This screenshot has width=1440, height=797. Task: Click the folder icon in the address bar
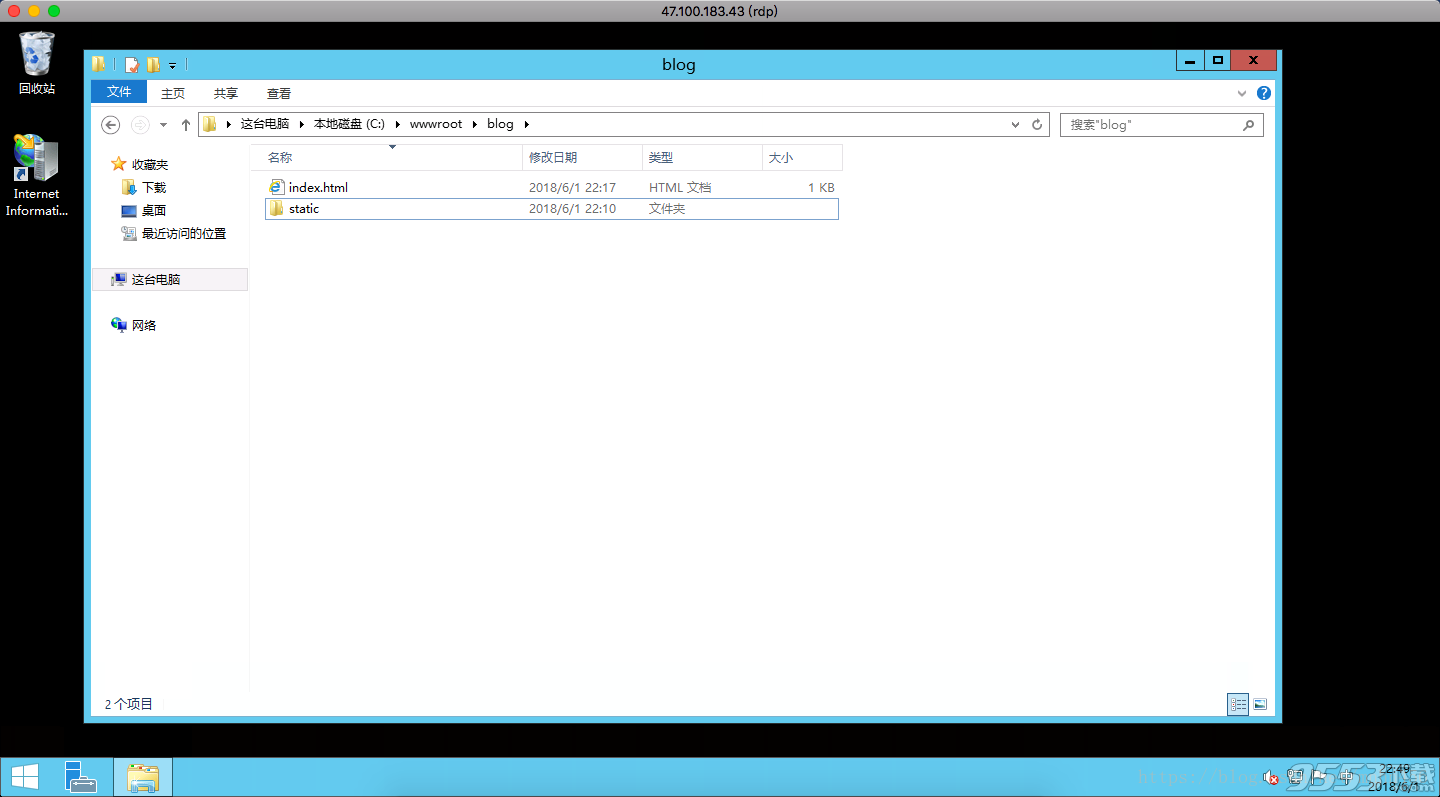[209, 124]
